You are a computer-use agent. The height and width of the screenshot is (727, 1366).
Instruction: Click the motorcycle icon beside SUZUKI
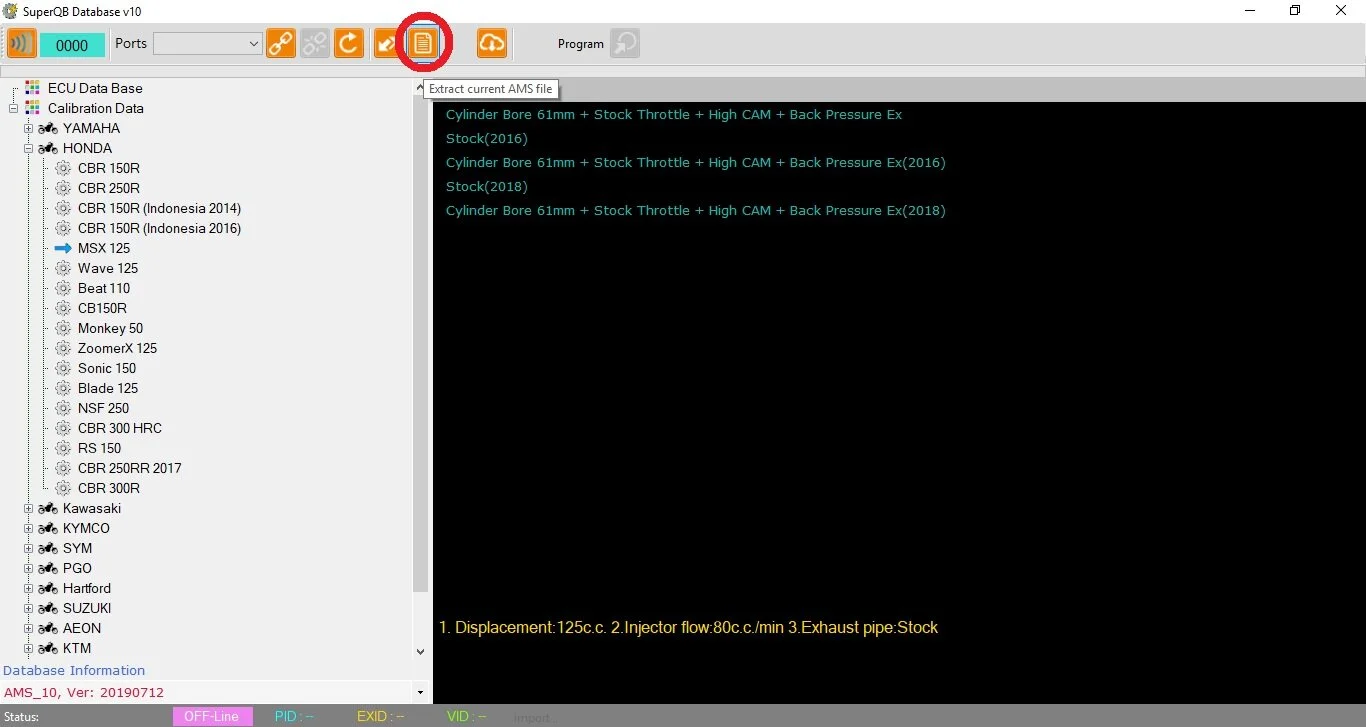point(48,608)
